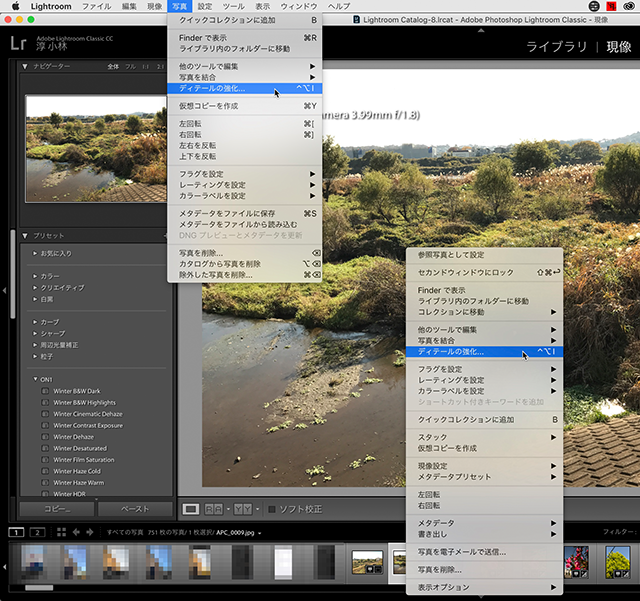Choose ディテールの強化 in the 写真 menu
This screenshot has height=601, width=640.
pos(244,88)
